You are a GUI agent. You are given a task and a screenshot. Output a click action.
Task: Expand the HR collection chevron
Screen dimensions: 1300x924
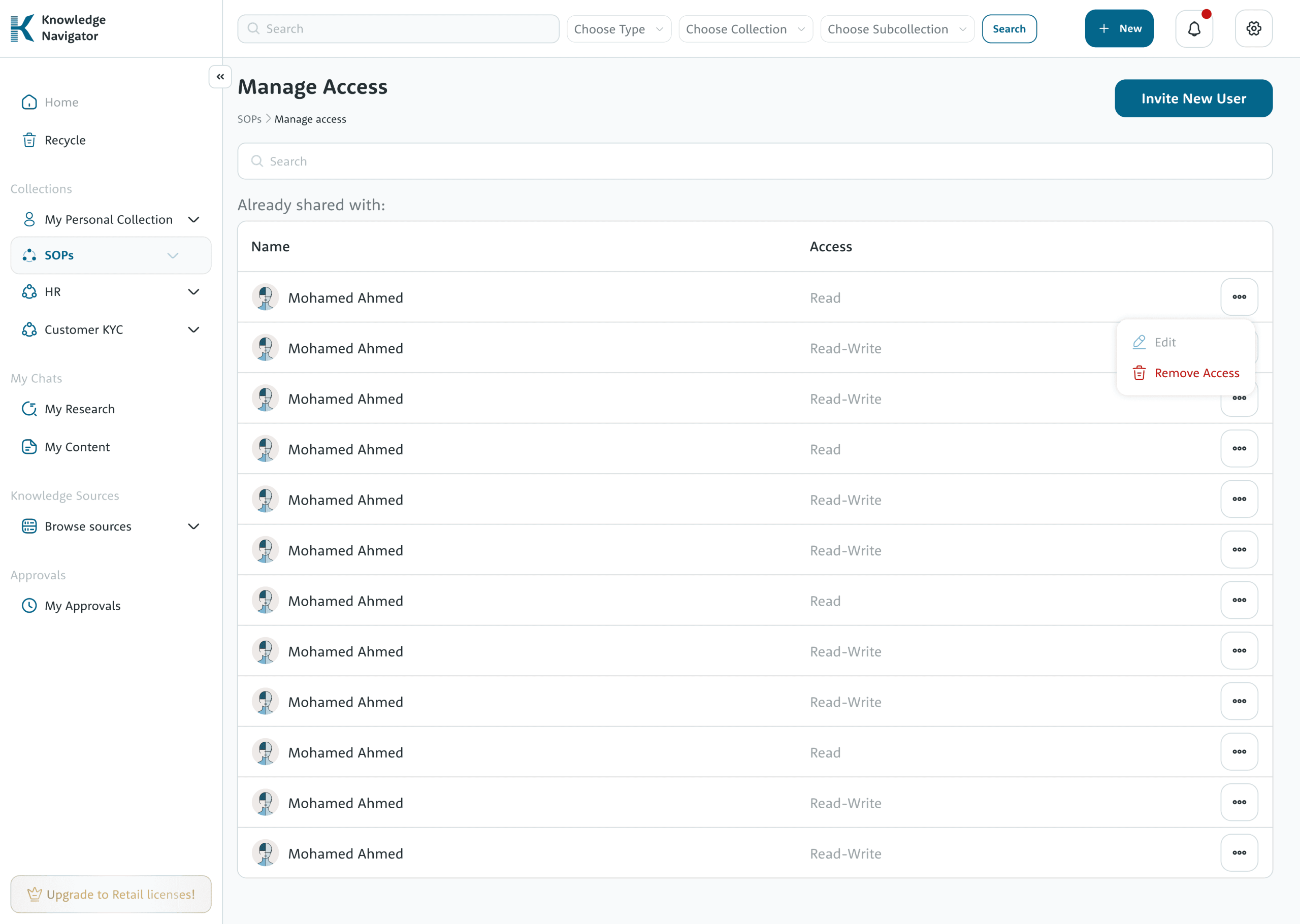tap(193, 292)
